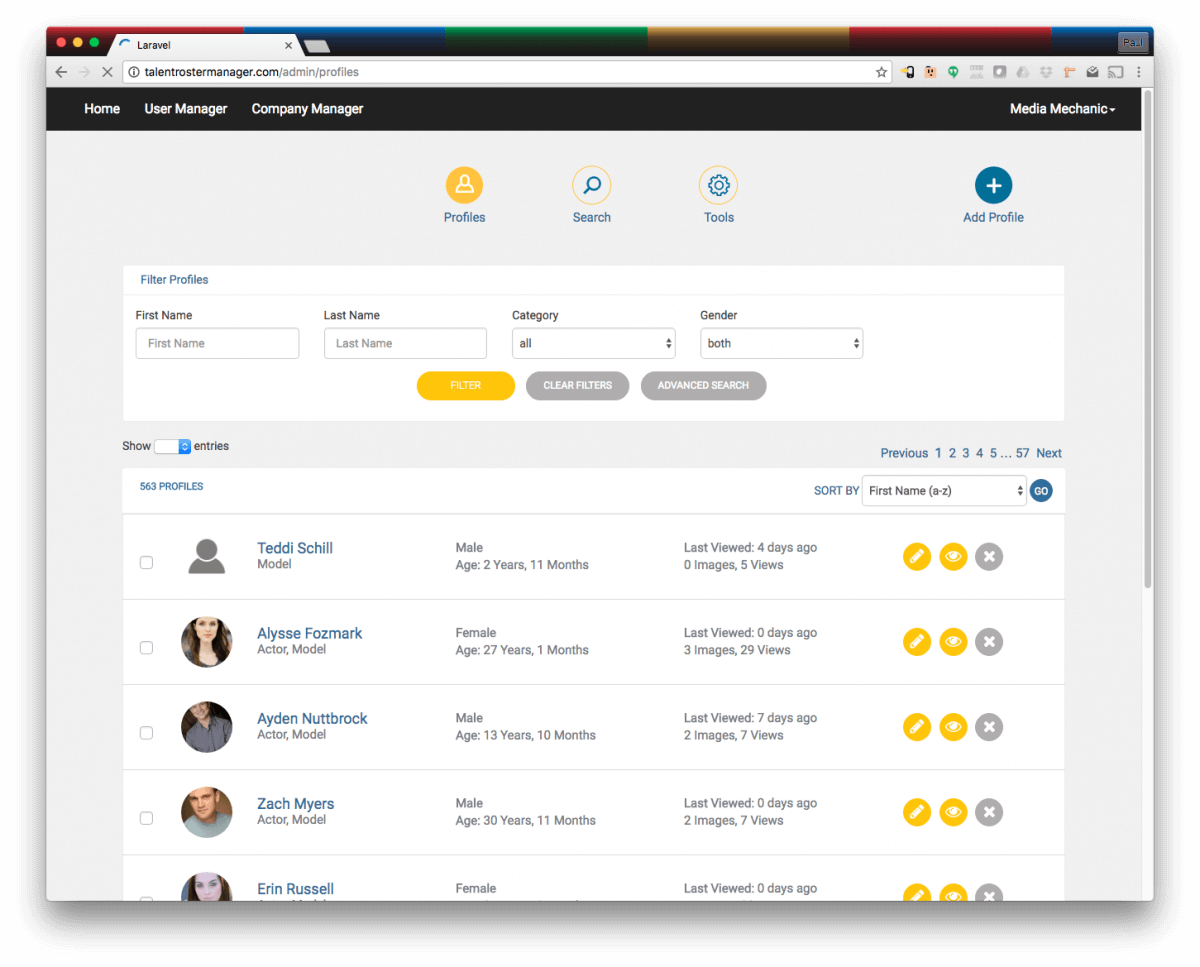Viewport: 1200px width, 967px height.
Task: Preview Zach Myers using the eye icon
Action: tap(953, 812)
